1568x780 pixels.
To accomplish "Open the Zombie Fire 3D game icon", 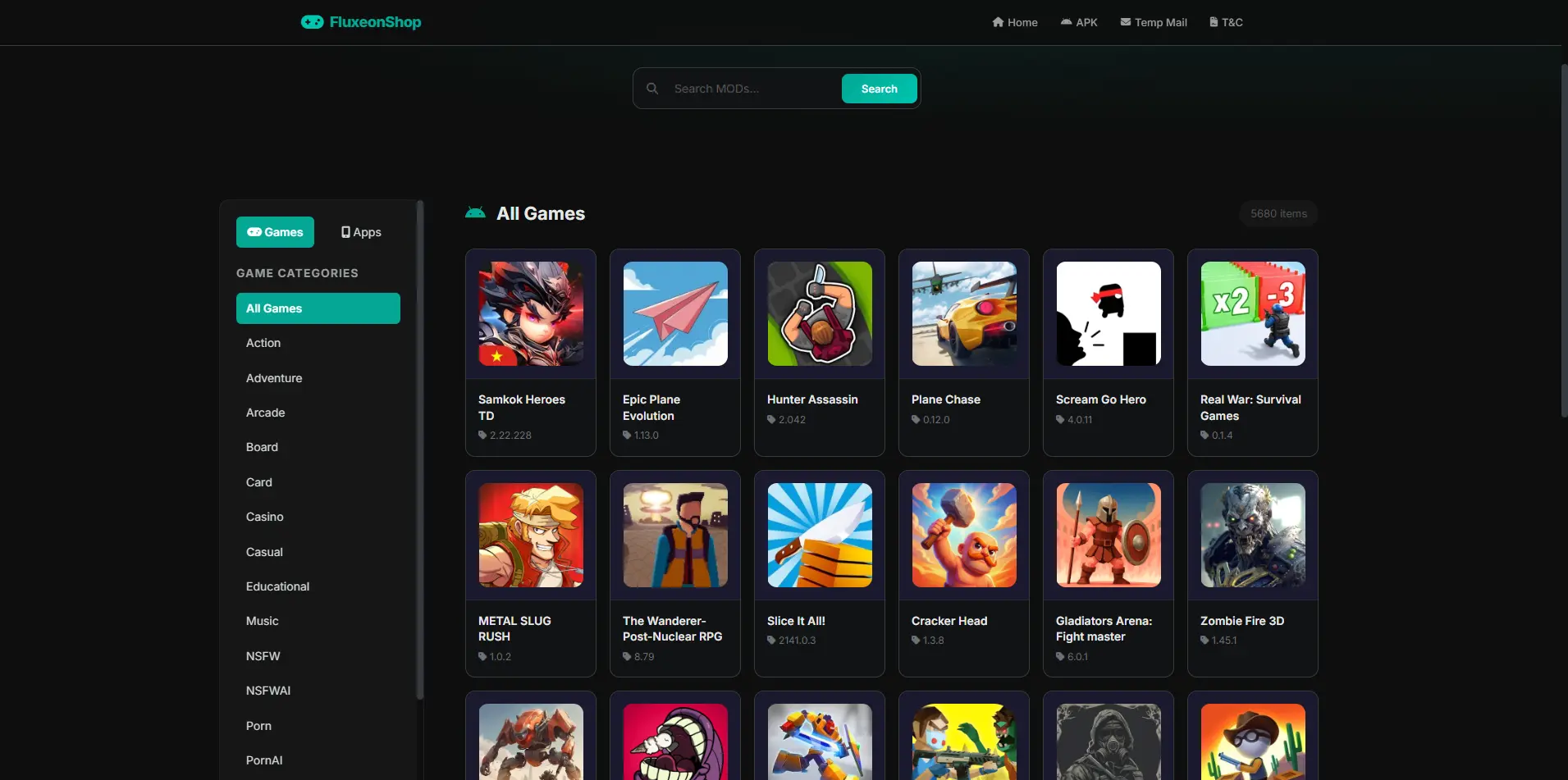I will click(1253, 535).
